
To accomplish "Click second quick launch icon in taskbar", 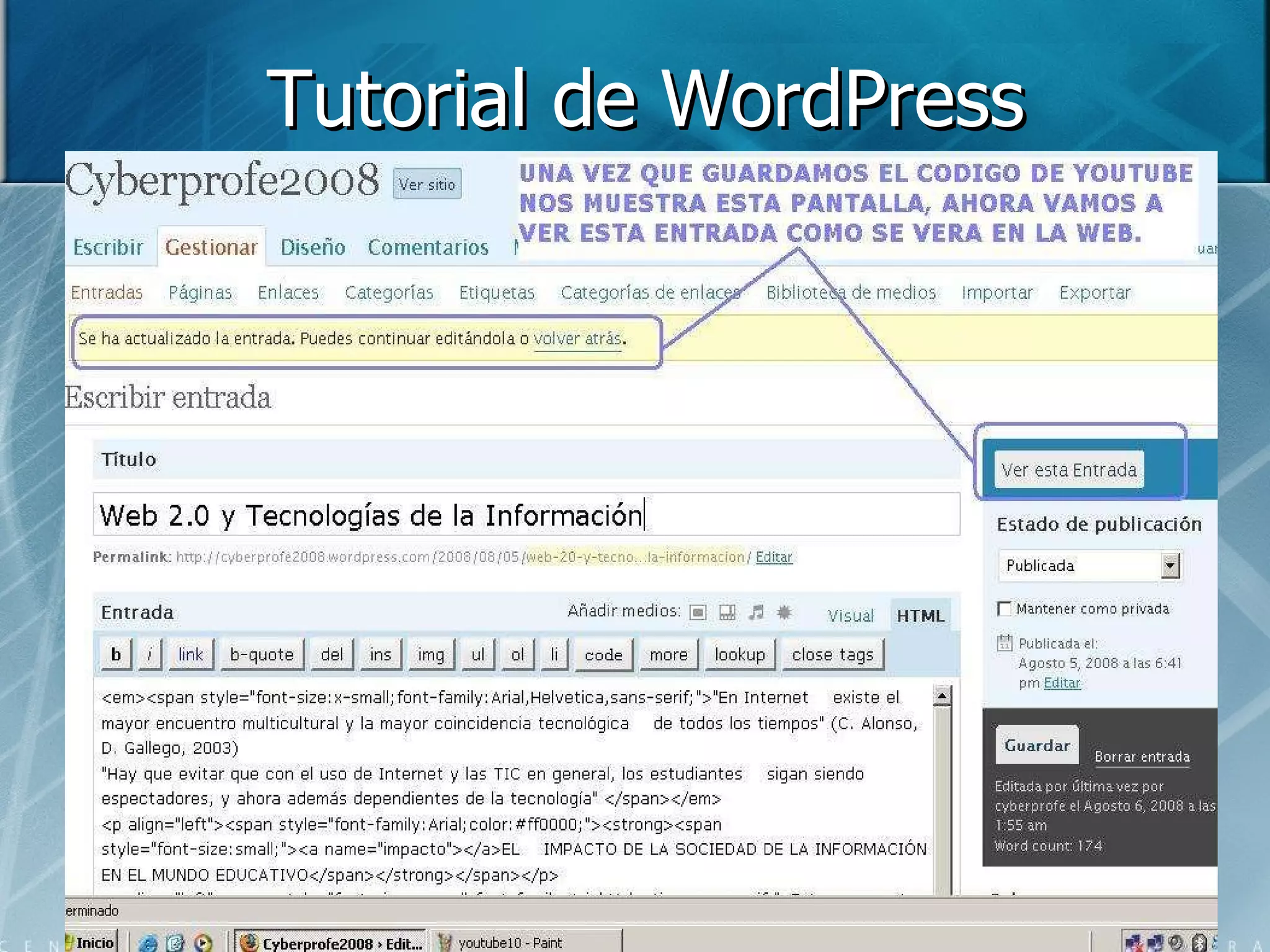I will [x=175, y=943].
